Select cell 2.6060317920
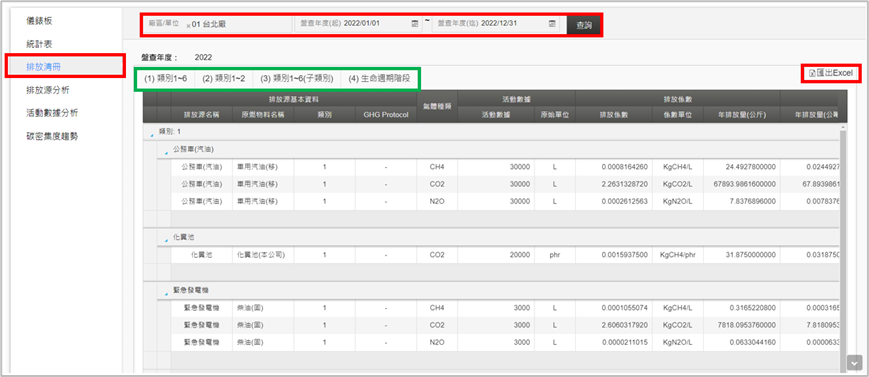869x377 pixels. pos(625,325)
